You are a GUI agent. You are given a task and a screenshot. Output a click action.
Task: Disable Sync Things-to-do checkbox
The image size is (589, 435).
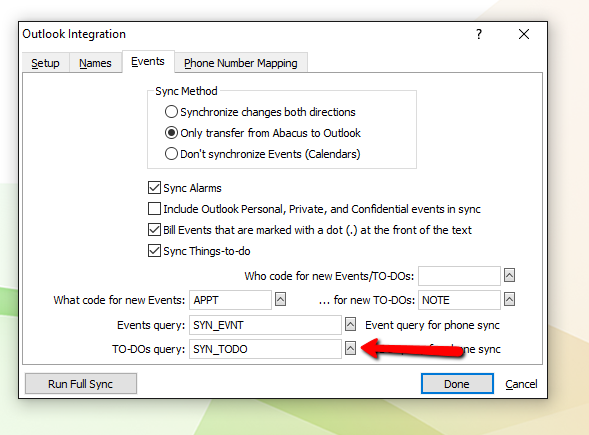click(x=154, y=251)
